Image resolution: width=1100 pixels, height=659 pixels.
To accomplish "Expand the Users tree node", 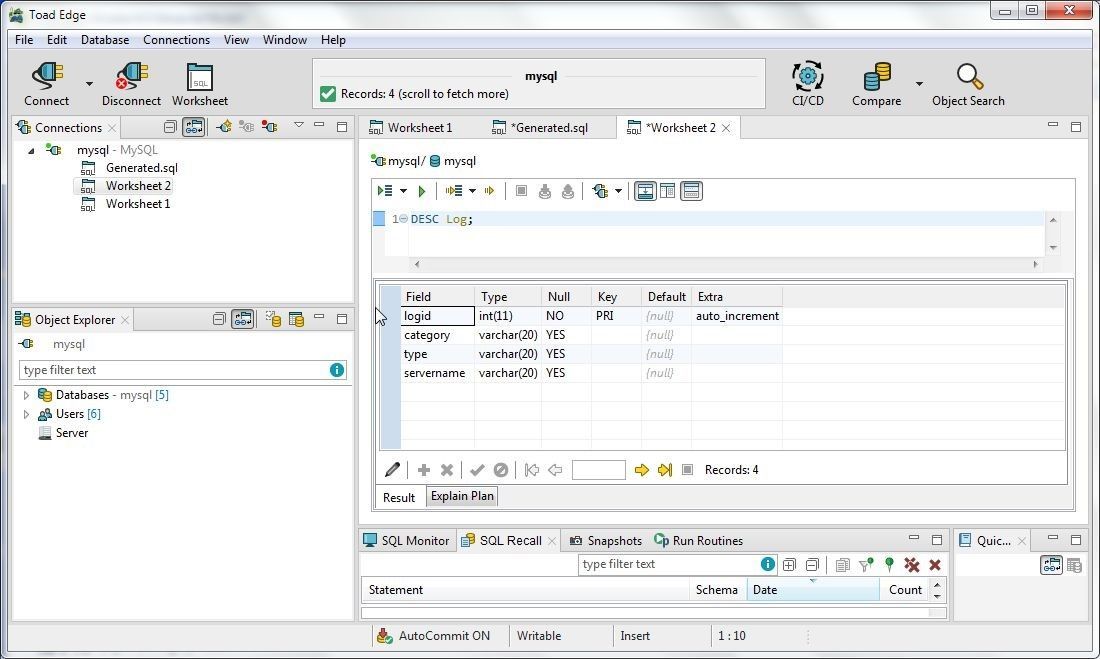I will (26, 414).
